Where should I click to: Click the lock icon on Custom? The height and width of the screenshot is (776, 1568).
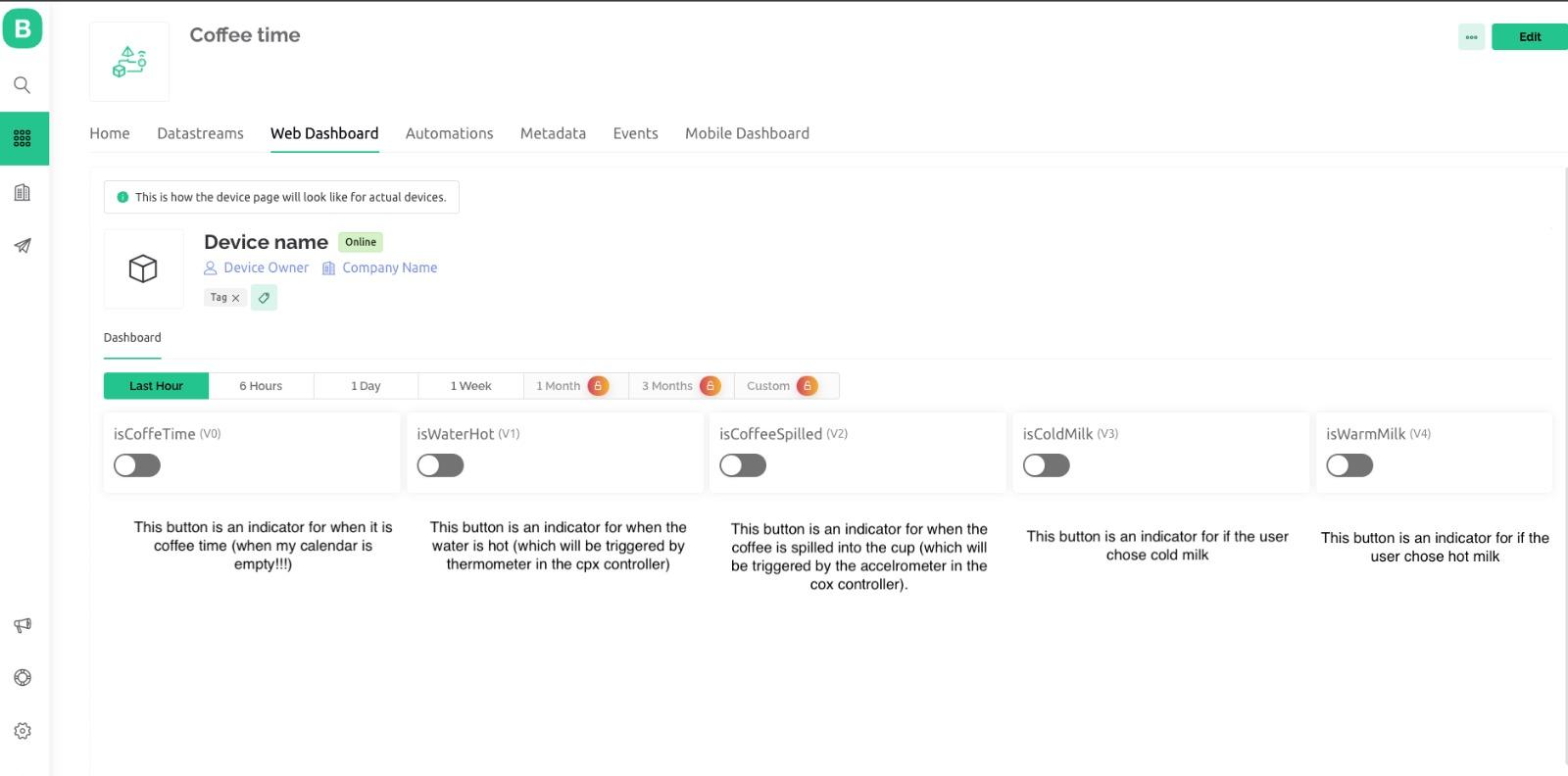pos(808,386)
